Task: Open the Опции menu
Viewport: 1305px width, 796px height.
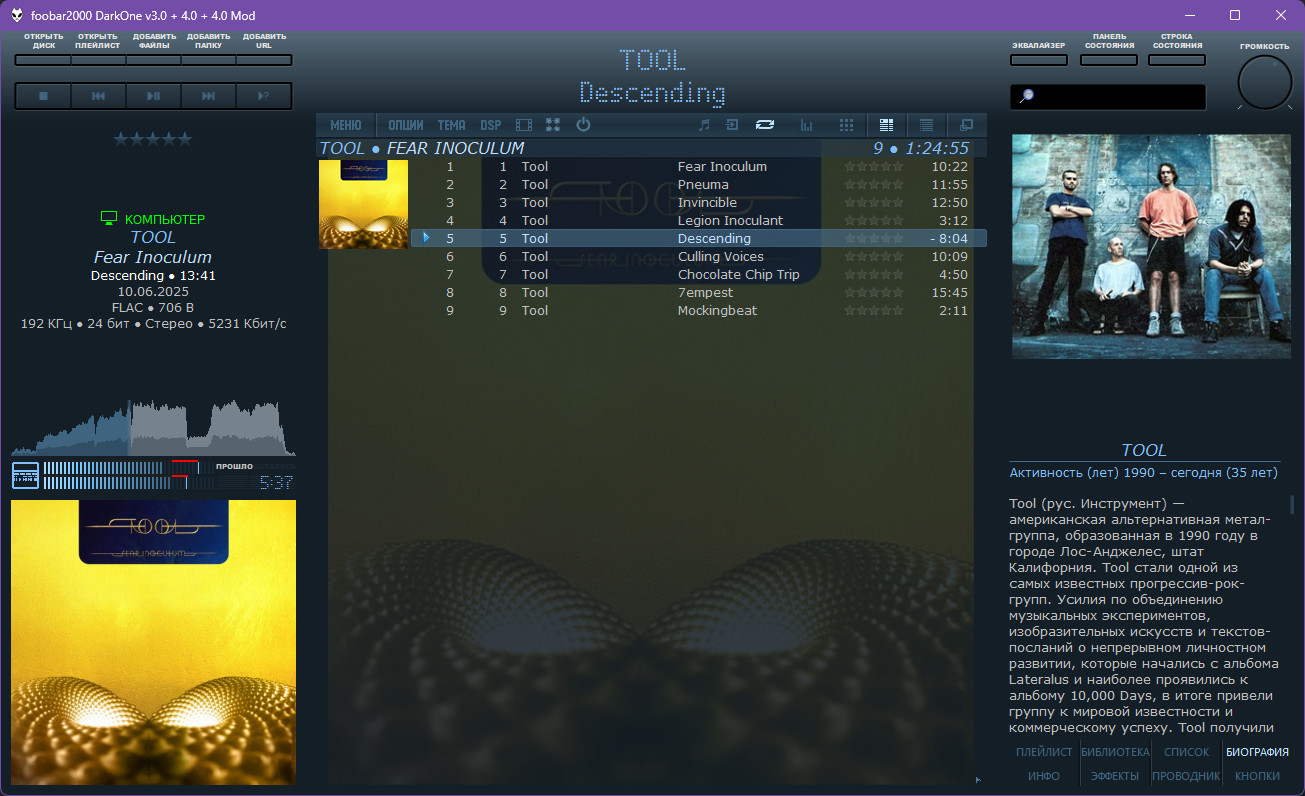Action: click(406, 125)
